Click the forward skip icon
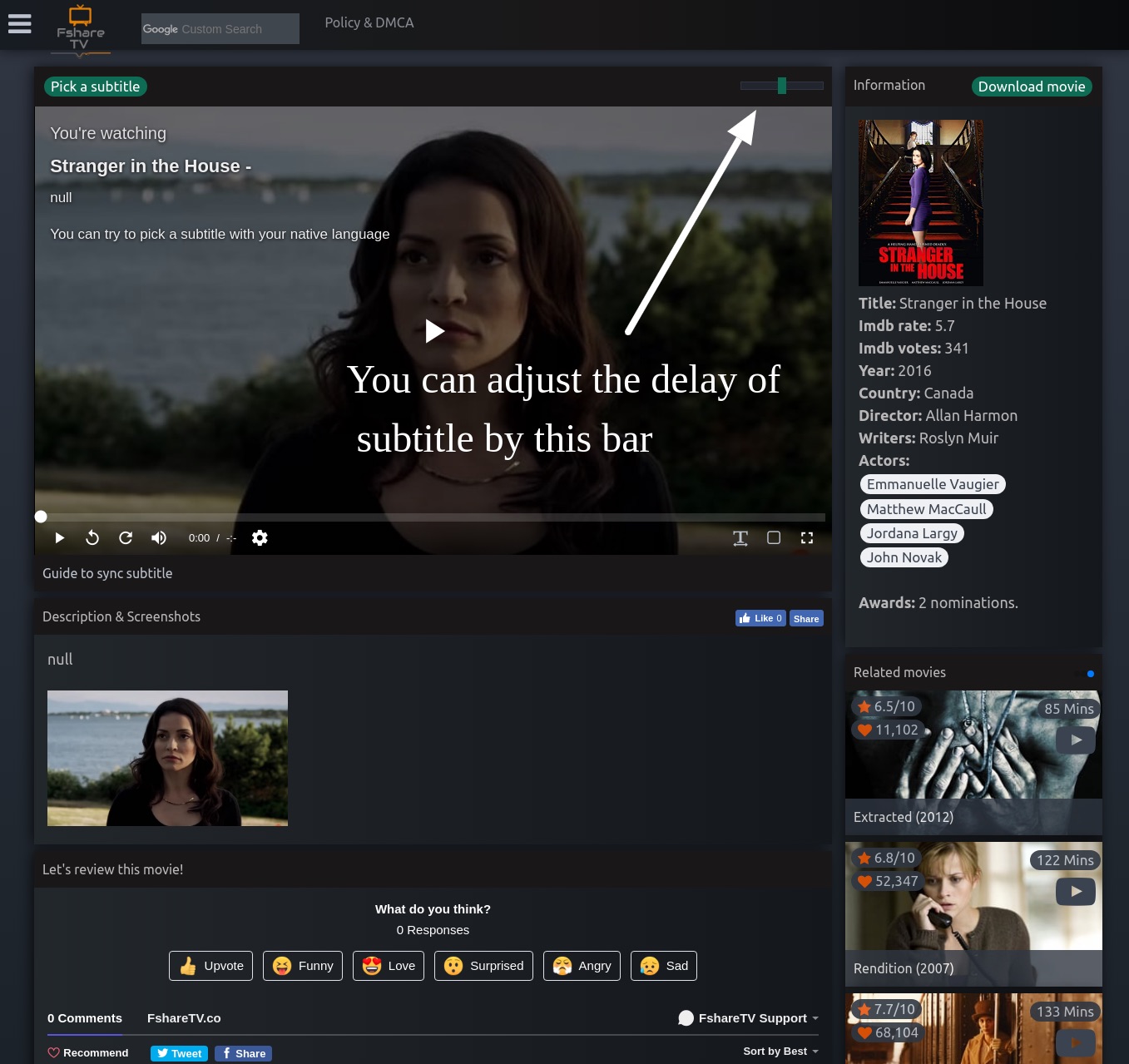 pyautogui.click(x=126, y=538)
